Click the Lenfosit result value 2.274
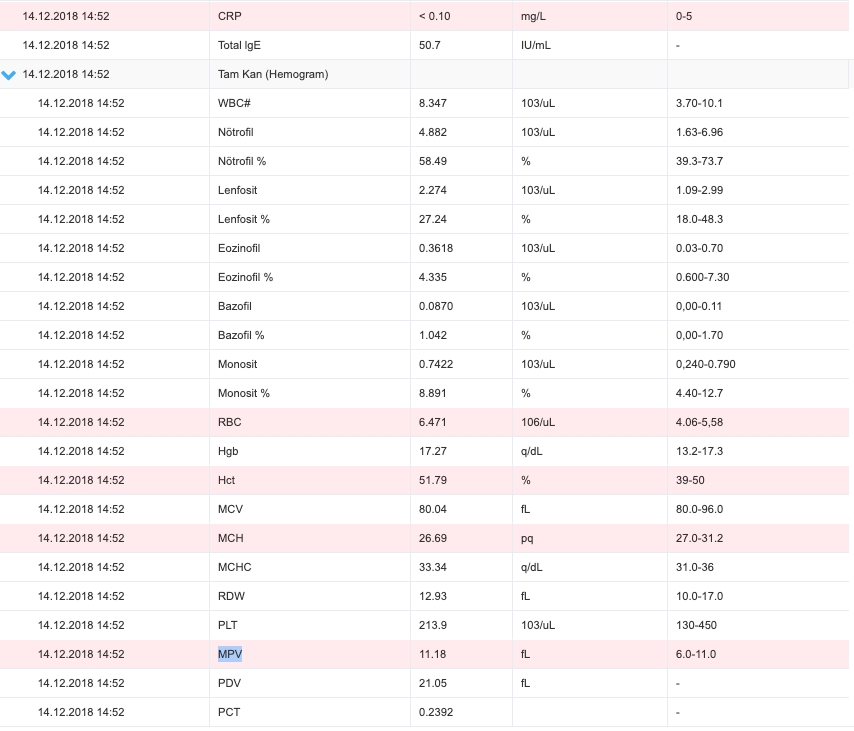The height and width of the screenshot is (731, 854). point(432,190)
